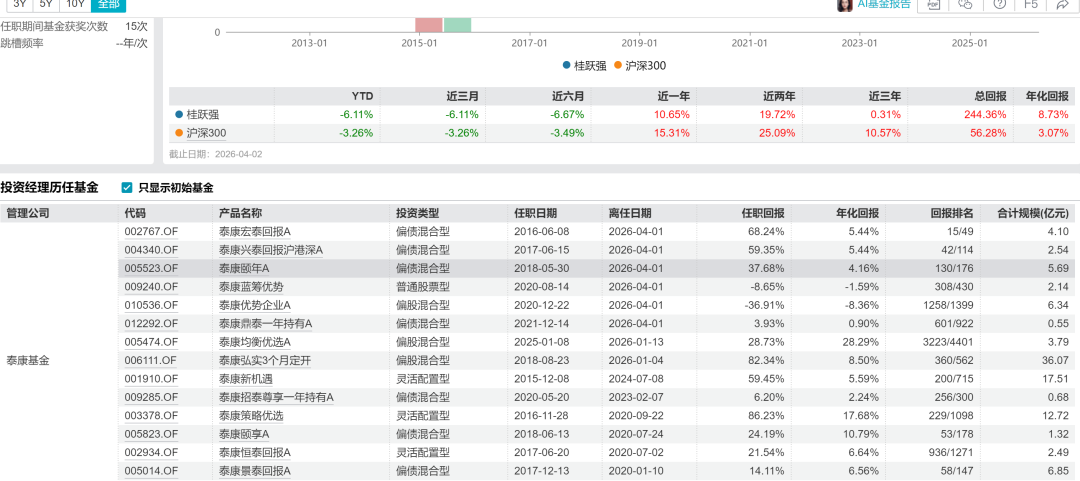Sort by 年化回报 column header in fund table
The height and width of the screenshot is (481, 1080).
coord(859,214)
